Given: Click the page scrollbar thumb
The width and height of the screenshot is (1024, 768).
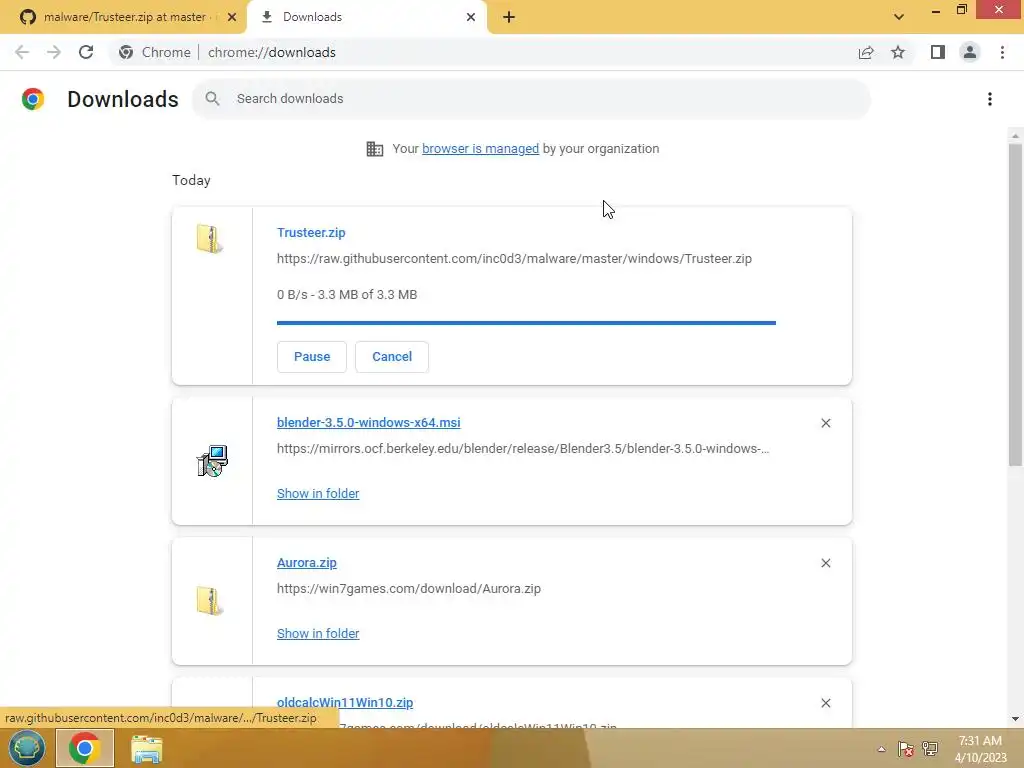Looking at the screenshot, I should pos(1015,304).
